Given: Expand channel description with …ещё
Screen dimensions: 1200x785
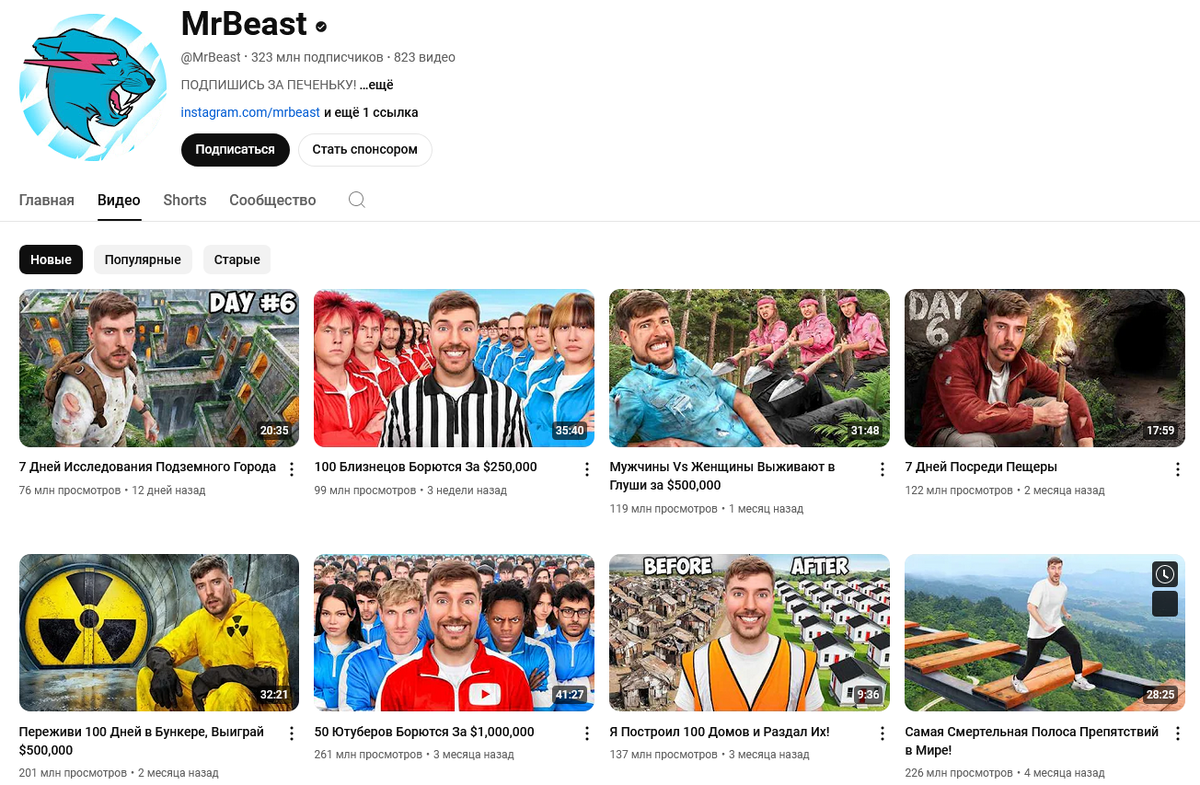Looking at the screenshot, I should pyautogui.click(x=377, y=85).
